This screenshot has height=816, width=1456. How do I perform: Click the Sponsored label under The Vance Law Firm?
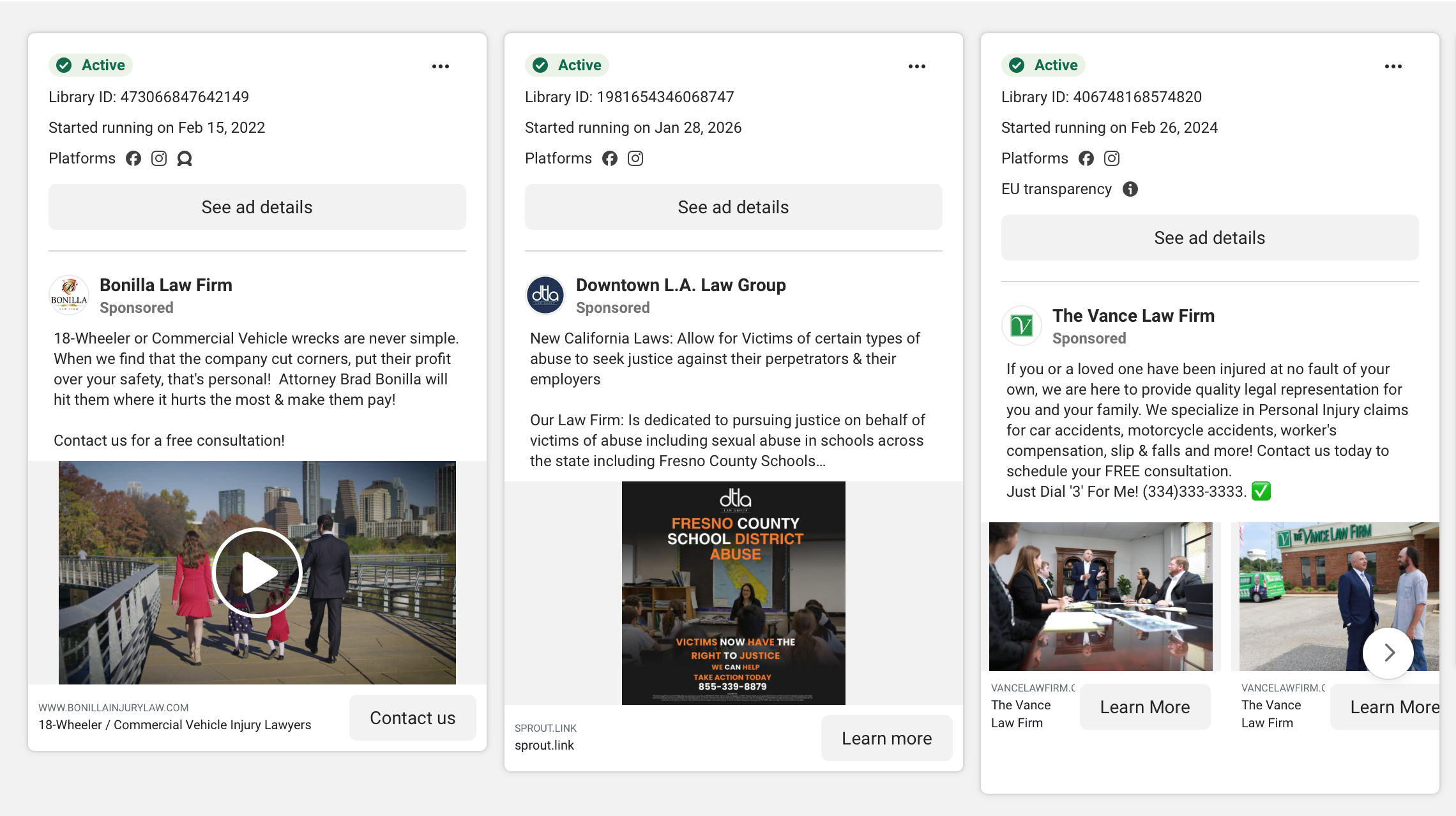click(x=1089, y=338)
